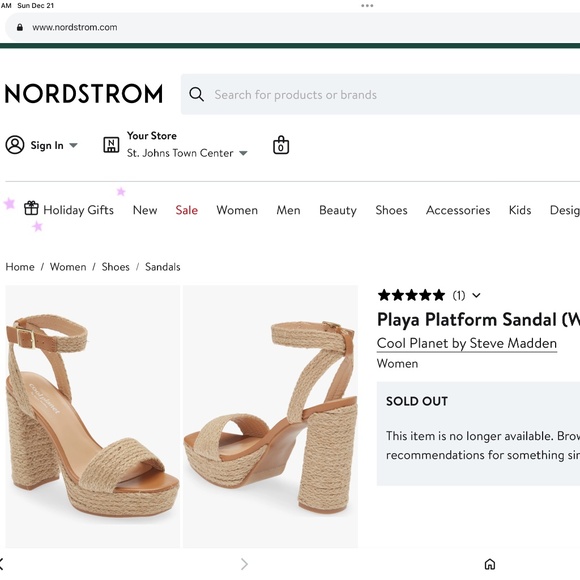Go to Home breadcrumb link
Image resolution: width=580 pixels, height=580 pixels.
[20, 267]
